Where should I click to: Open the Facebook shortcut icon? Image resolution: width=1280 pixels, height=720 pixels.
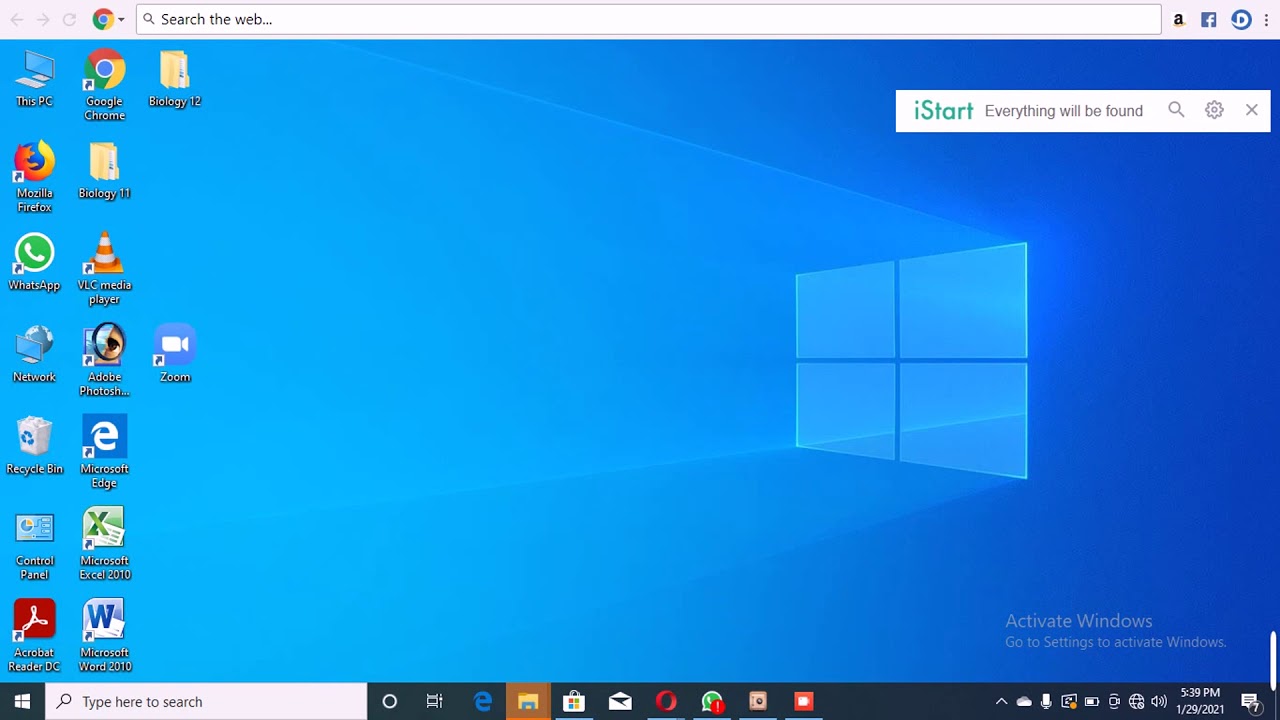(x=1209, y=19)
